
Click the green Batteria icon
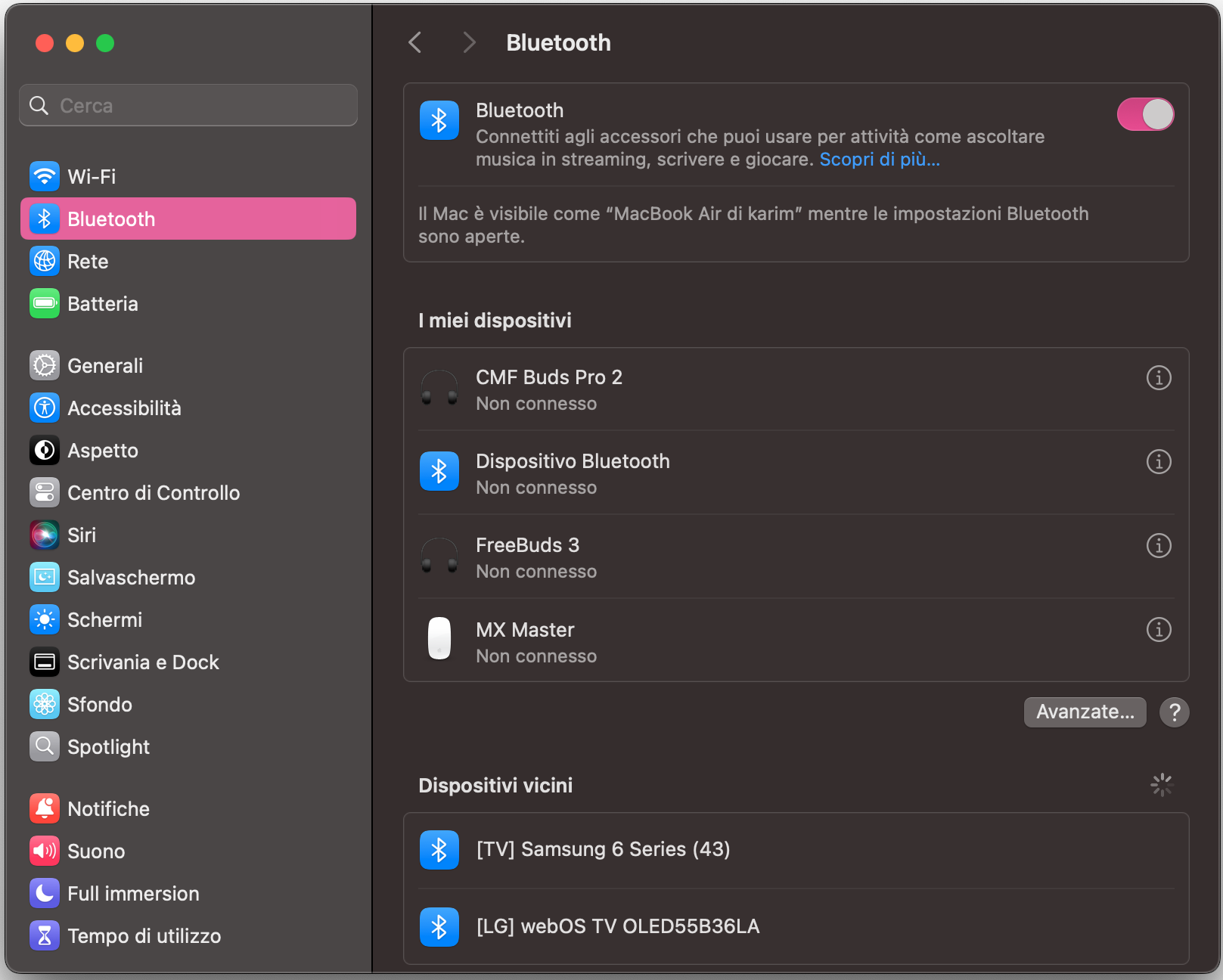45,303
